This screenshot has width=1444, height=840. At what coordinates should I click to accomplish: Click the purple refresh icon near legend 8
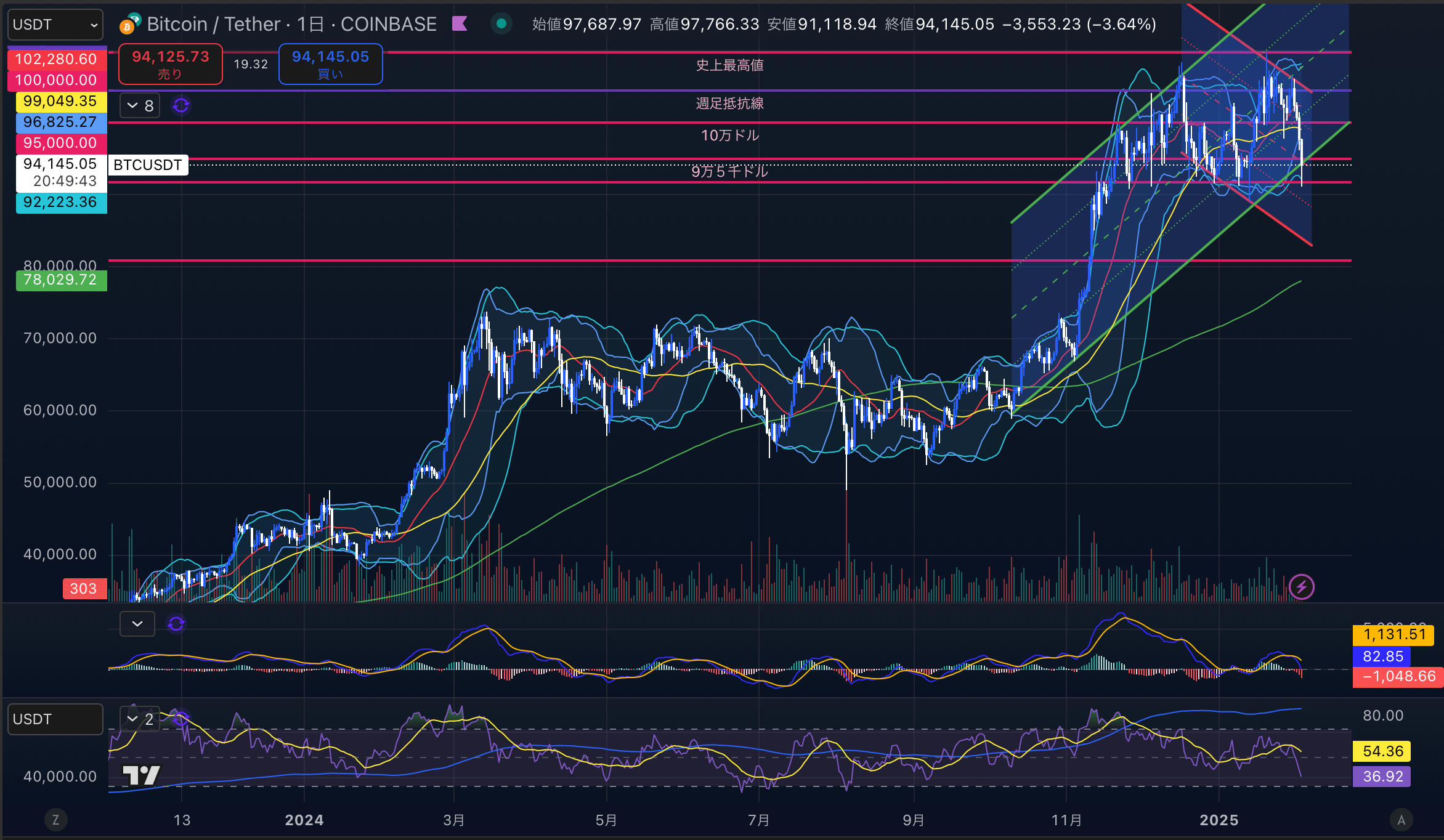[181, 106]
